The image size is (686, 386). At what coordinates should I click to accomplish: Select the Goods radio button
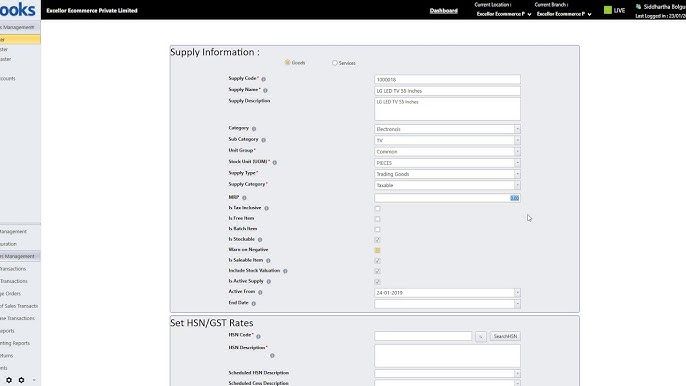(287, 63)
